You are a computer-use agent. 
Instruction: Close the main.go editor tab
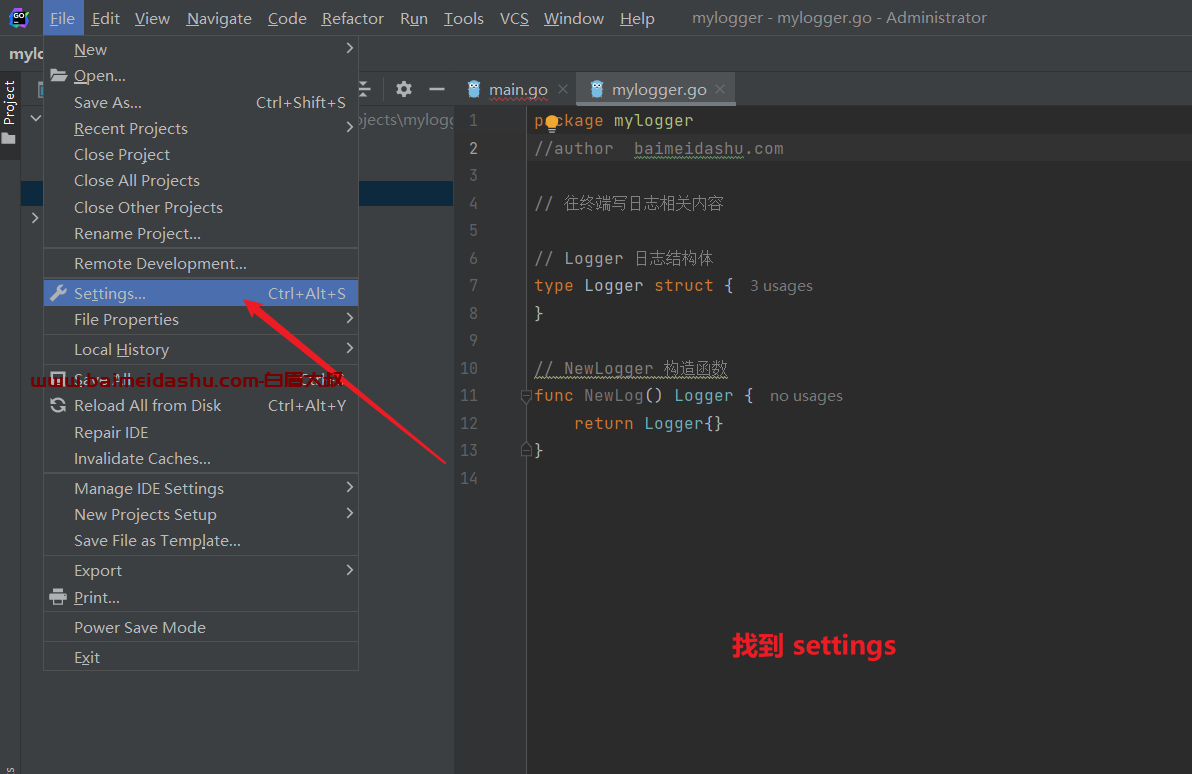563,89
